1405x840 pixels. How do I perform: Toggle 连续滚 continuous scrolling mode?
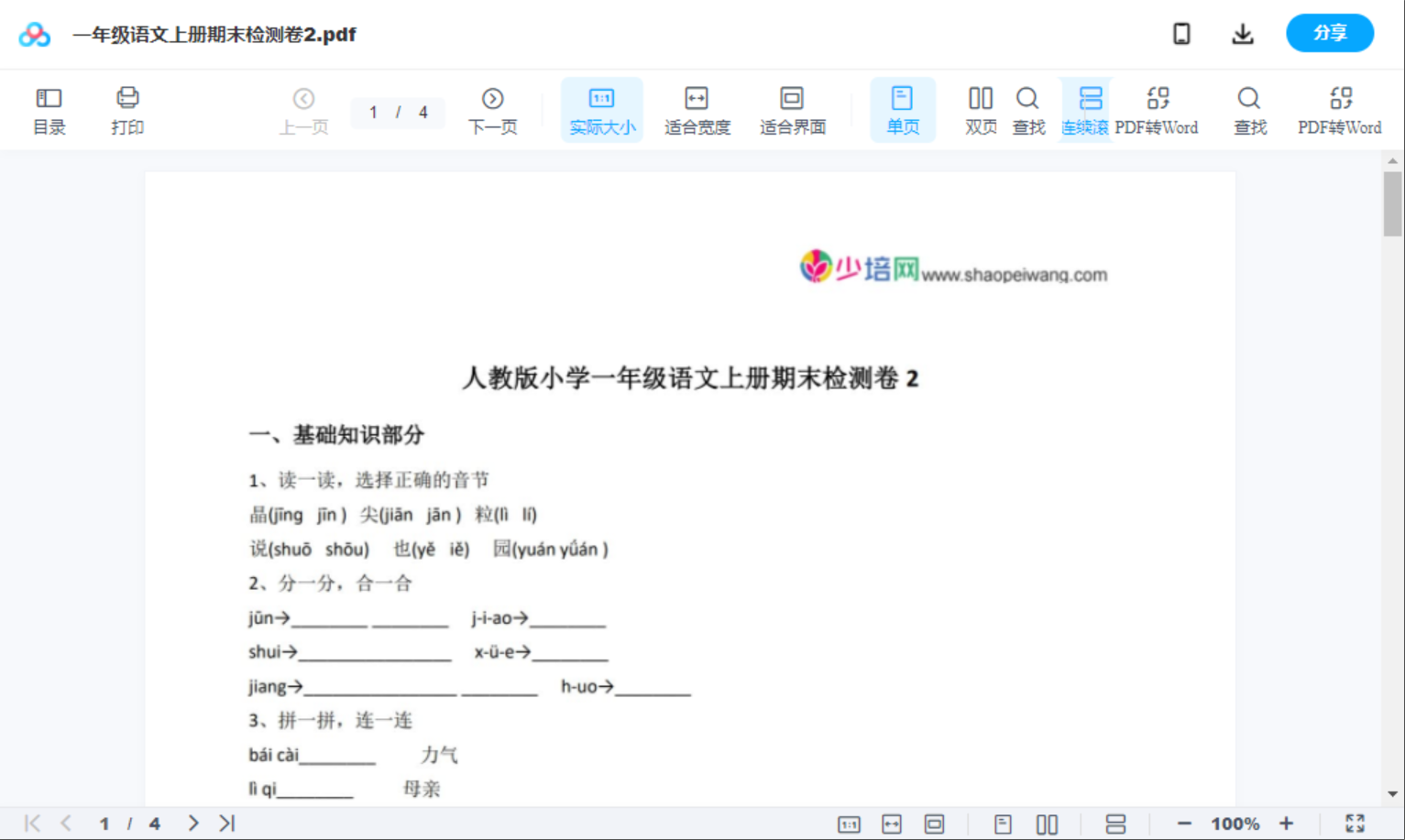[x=1086, y=109]
